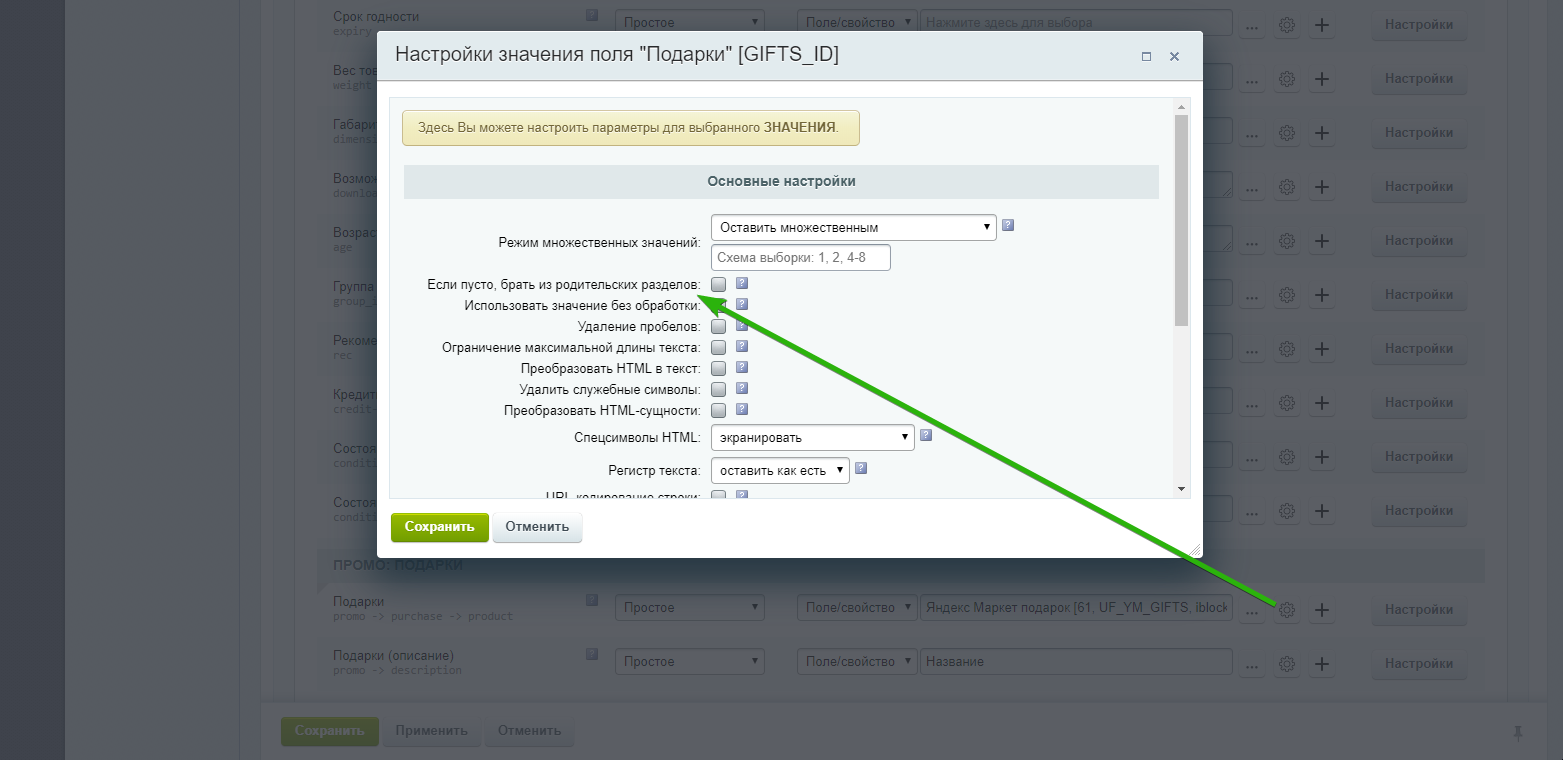Click dialog vertical scrollbar thumb
Image resolution: width=1563 pixels, height=760 pixels.
tap(1181, 220)
